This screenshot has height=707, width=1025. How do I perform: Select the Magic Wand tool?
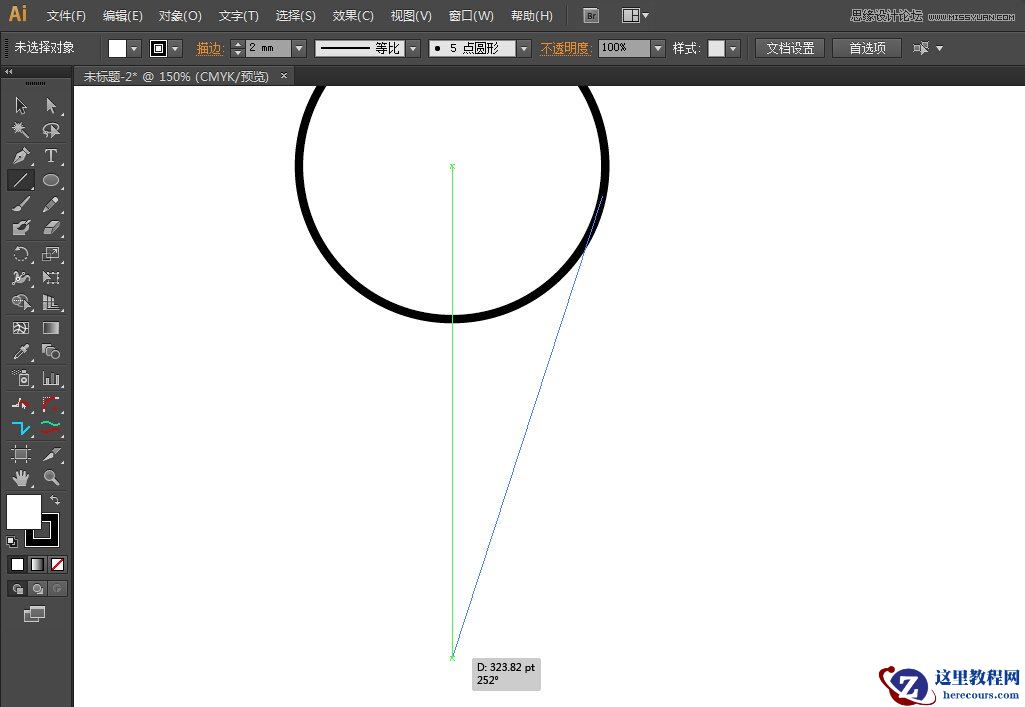point(20,131)
